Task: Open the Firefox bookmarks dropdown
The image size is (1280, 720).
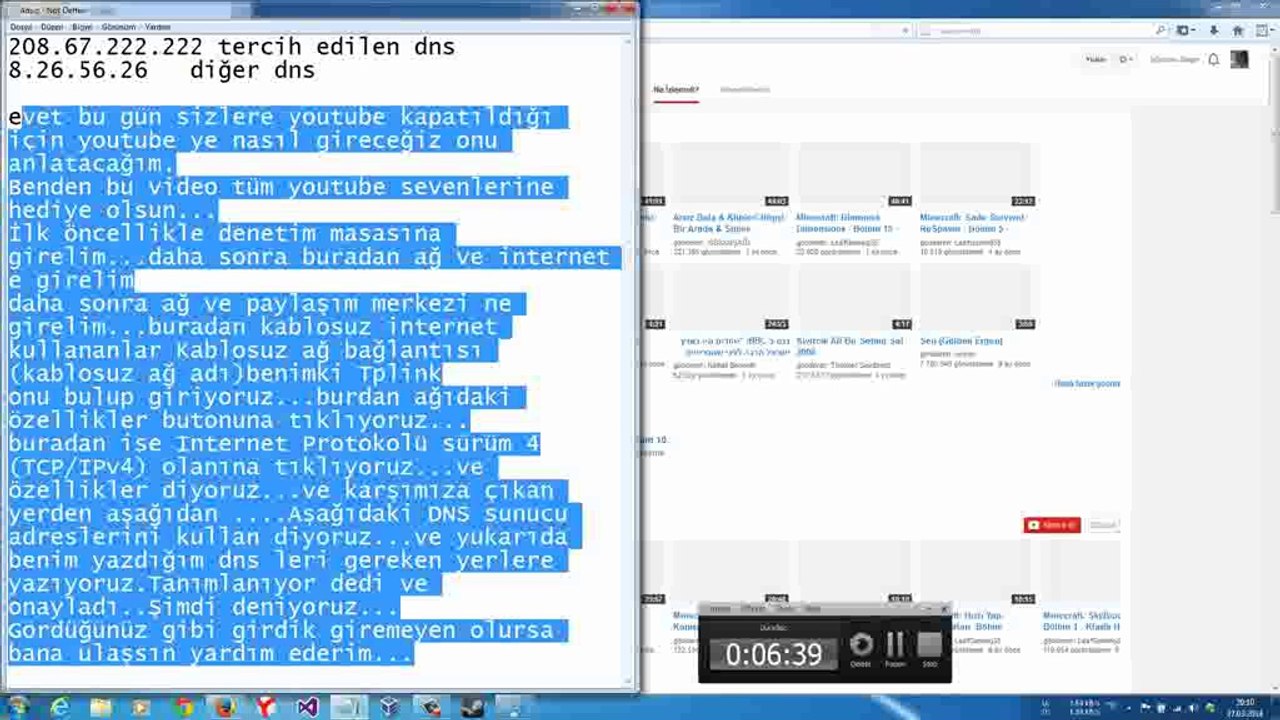Action: pyautogui.click(x=1186, y=31)
